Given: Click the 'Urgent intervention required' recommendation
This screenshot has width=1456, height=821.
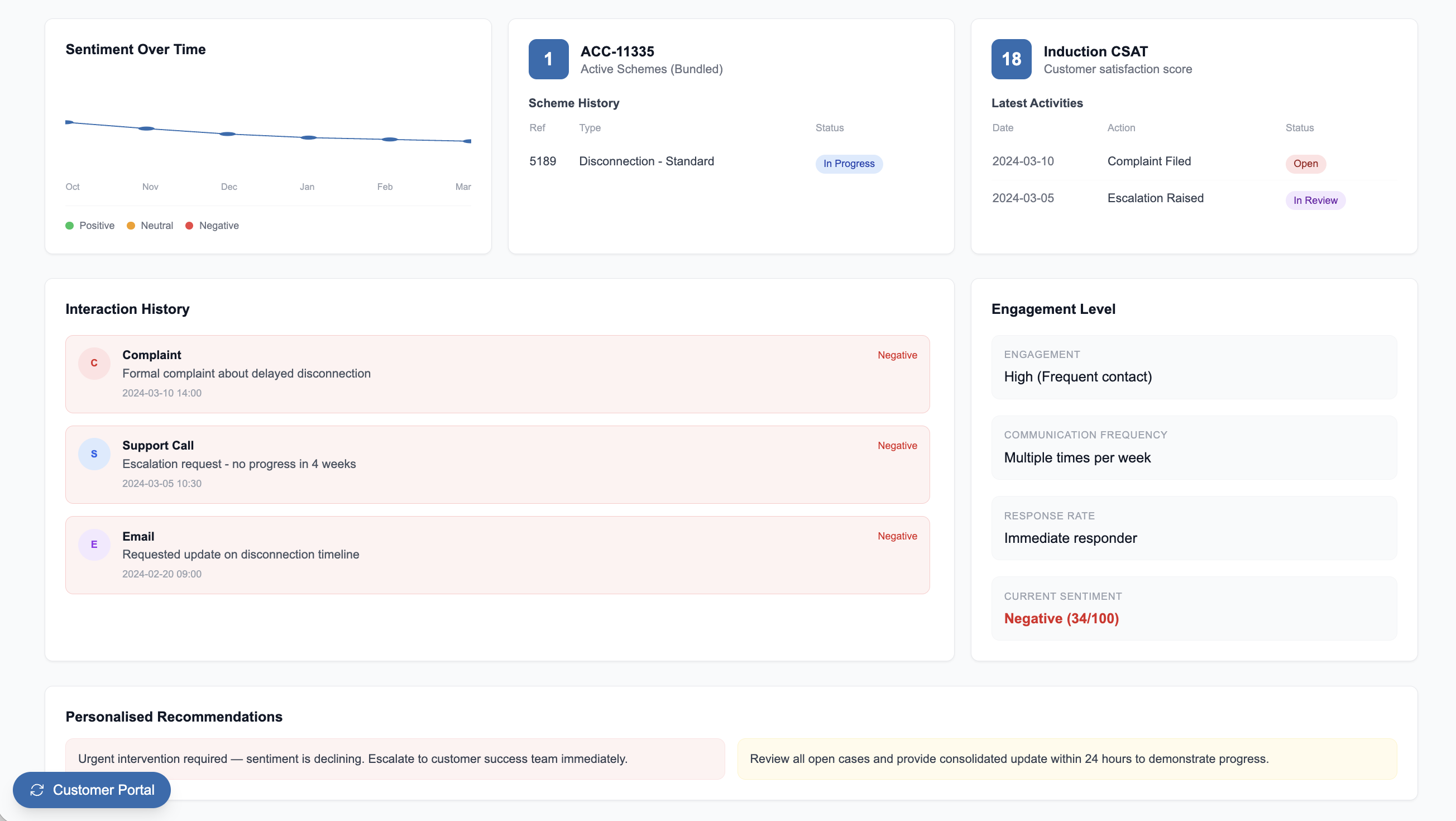Looking at the screenshot, I should 395,758.
